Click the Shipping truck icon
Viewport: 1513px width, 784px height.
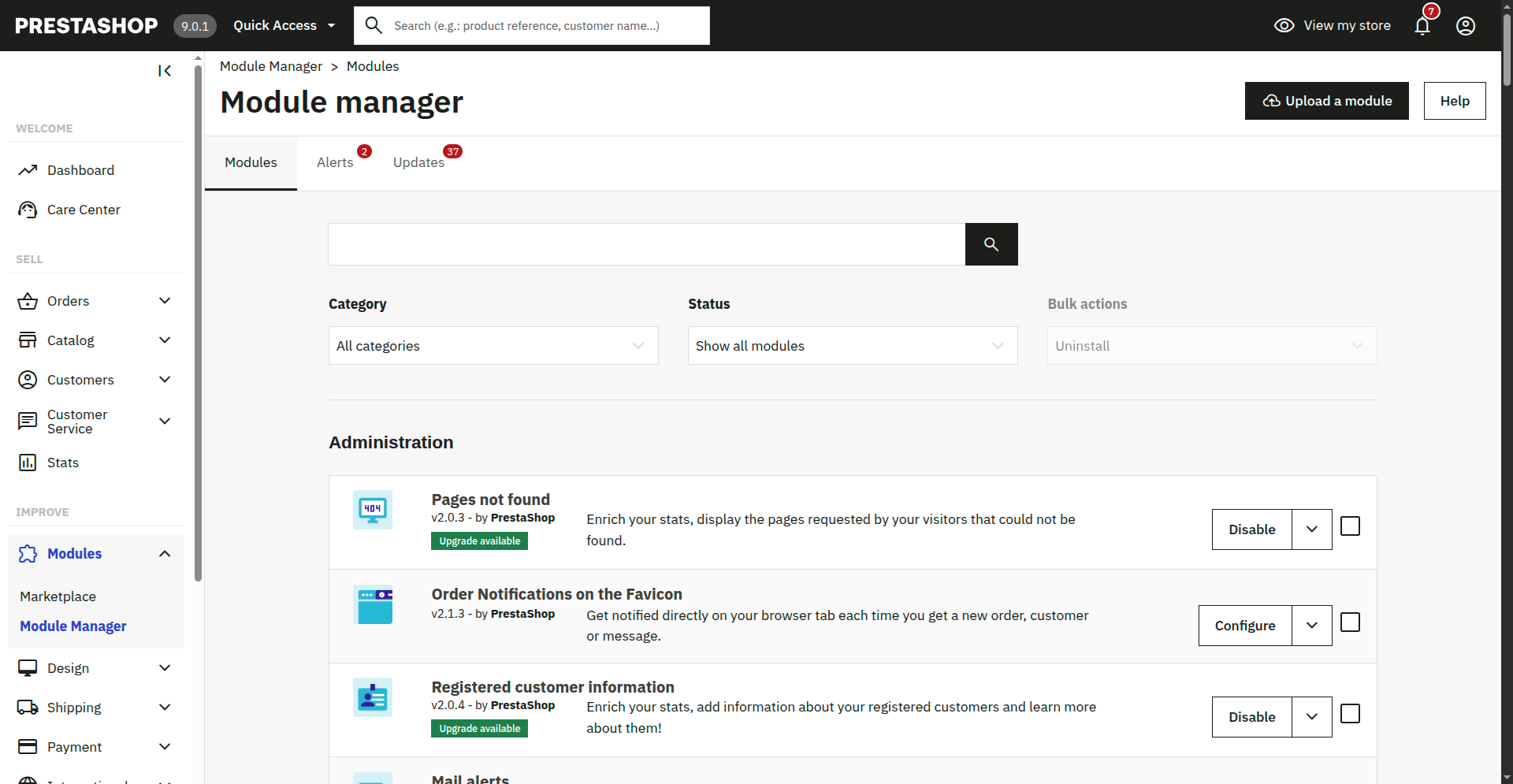point(28,708)
